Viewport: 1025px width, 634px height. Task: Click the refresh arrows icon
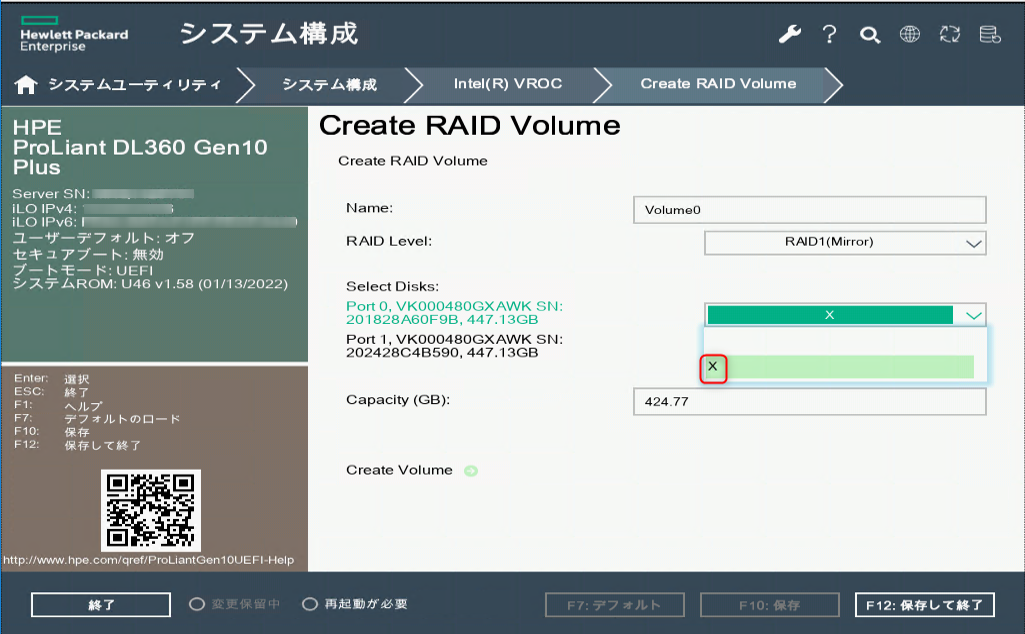[950, 34]
